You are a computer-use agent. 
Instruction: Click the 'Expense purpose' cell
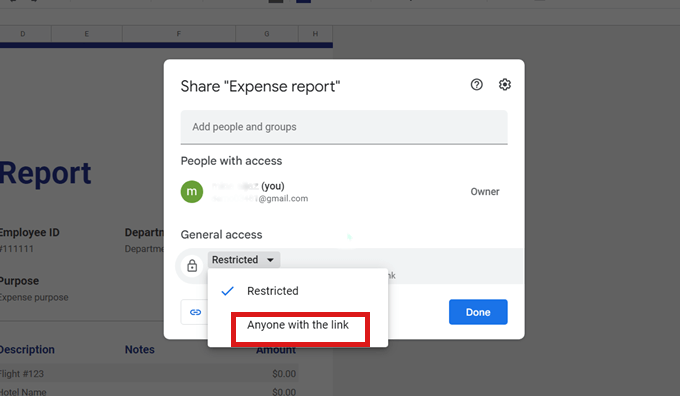pyautogui.click(x=34, y=298)
